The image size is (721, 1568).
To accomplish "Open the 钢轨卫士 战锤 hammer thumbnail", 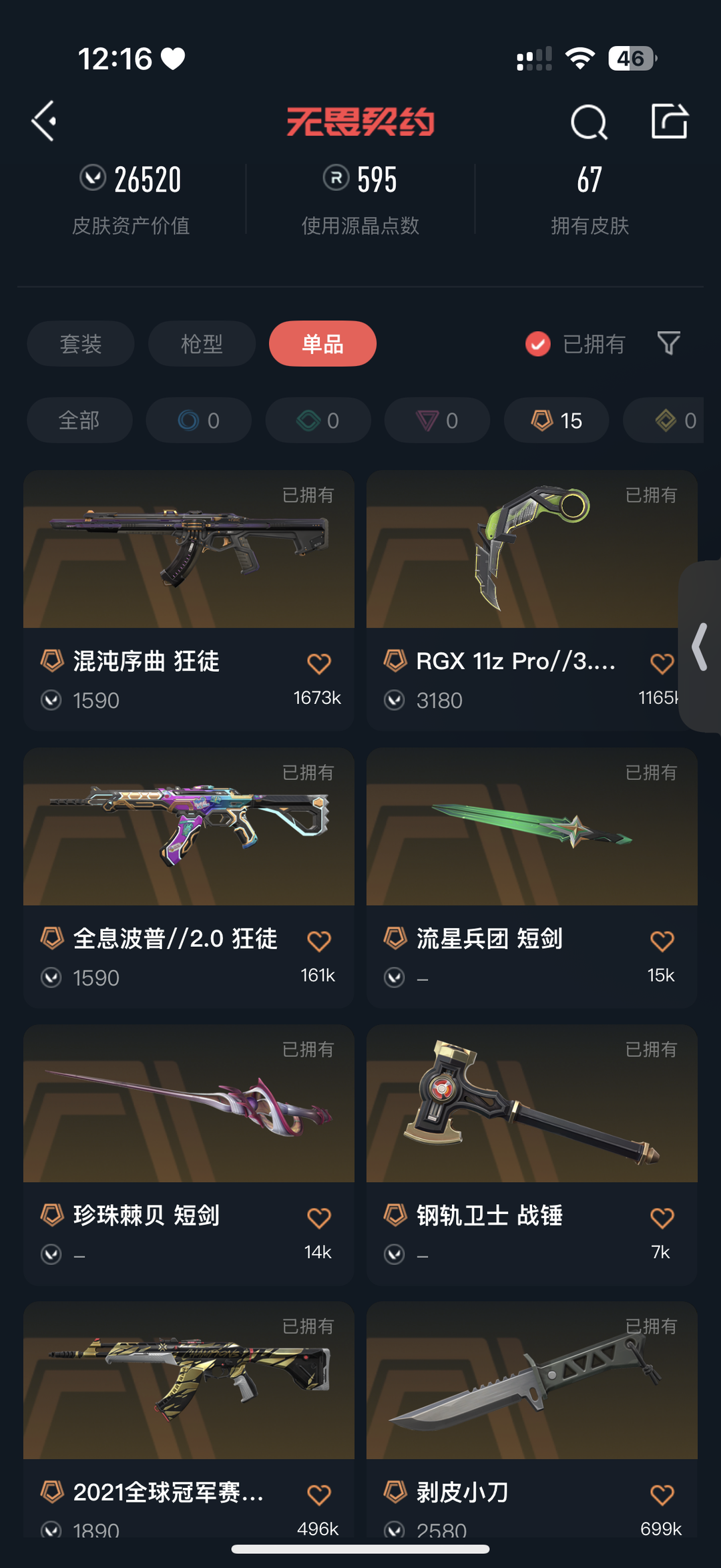I will click(532, 1103).
